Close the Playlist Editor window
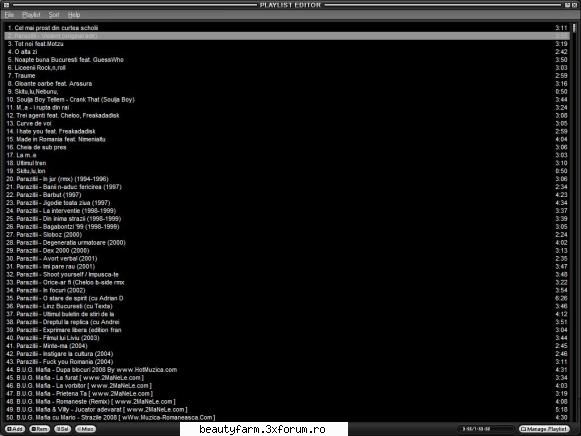581x436 pixels. (x=574, y=5)
